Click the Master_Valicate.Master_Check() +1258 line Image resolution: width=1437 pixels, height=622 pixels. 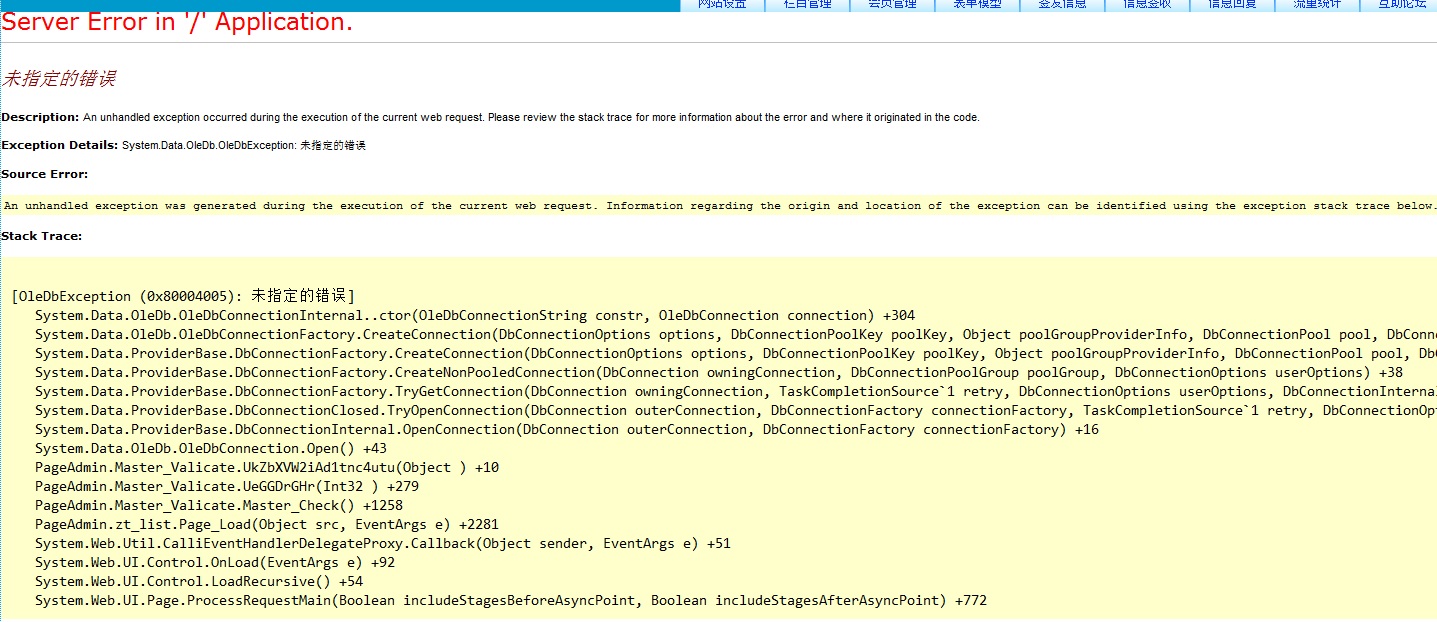click(x=218, y=506)
